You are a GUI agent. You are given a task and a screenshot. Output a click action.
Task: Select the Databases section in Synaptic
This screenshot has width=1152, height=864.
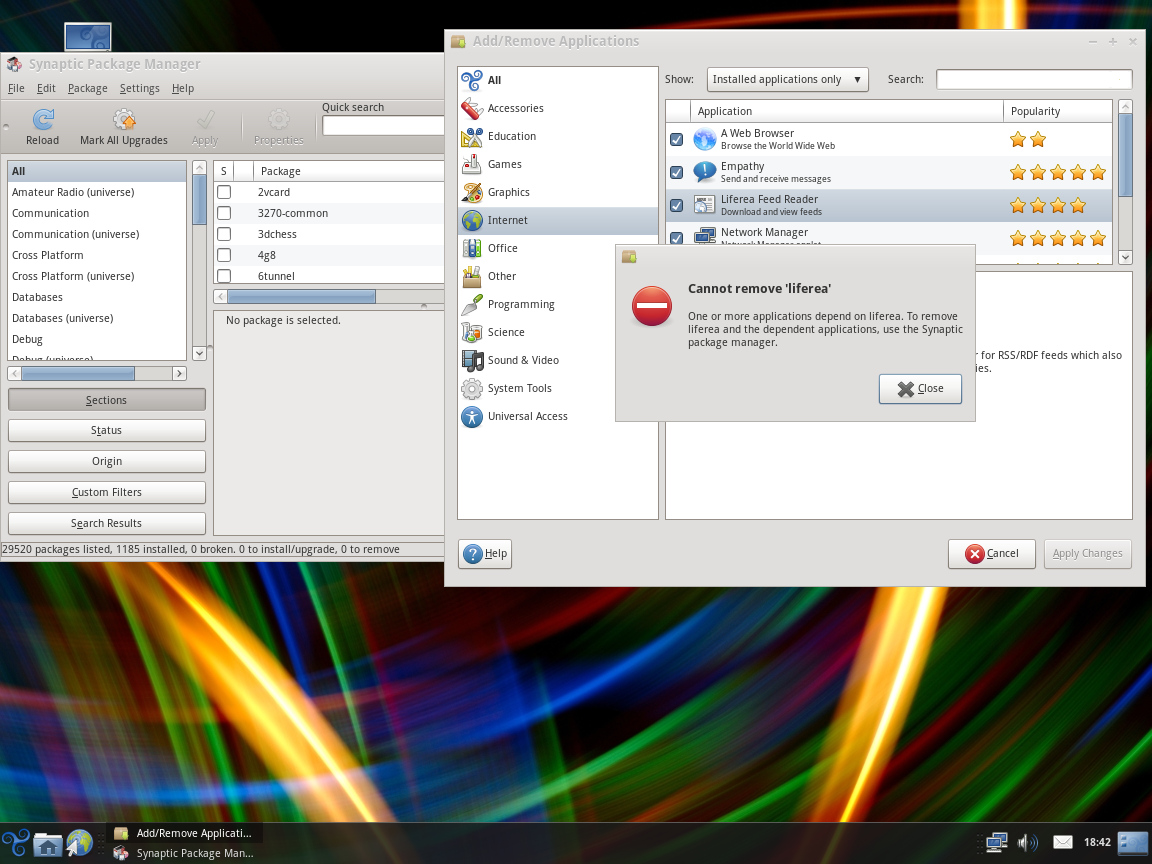coord(97,297)
